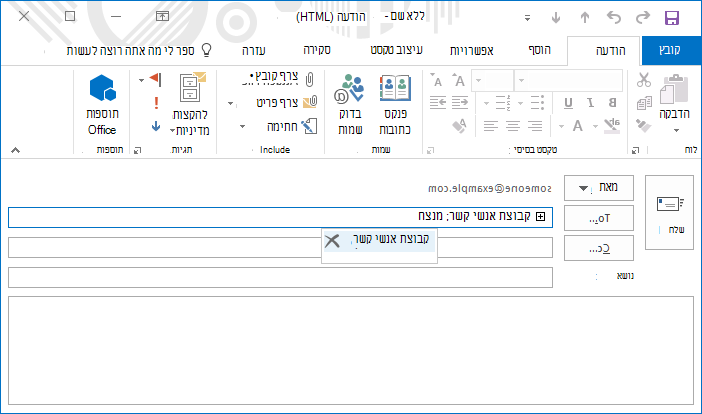Toggle Bold formatting
This screenshot has height=414, width=702.
point(612,102)
